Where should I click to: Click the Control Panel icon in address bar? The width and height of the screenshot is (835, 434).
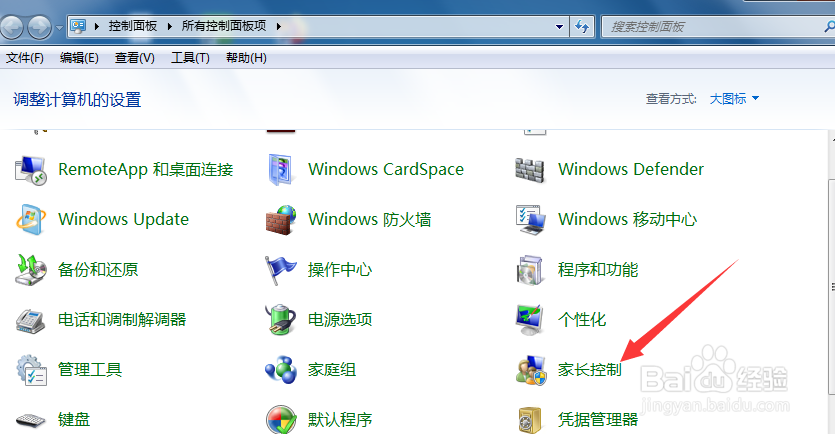[x=78, y=26]
